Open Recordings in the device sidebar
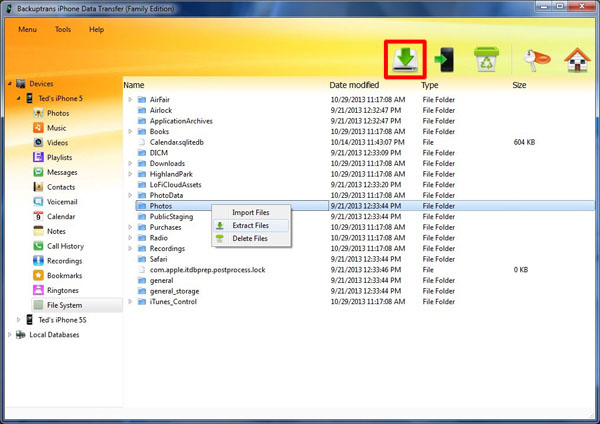Image resolution: width=600 pixels, height=424 pixels. 64,261
